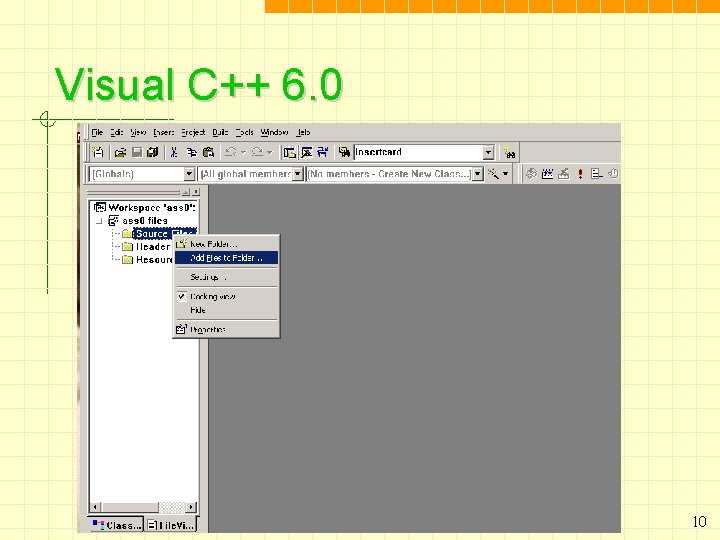Click the Stop Build icon
Viewport: 720px width, 540px height.
564,174
